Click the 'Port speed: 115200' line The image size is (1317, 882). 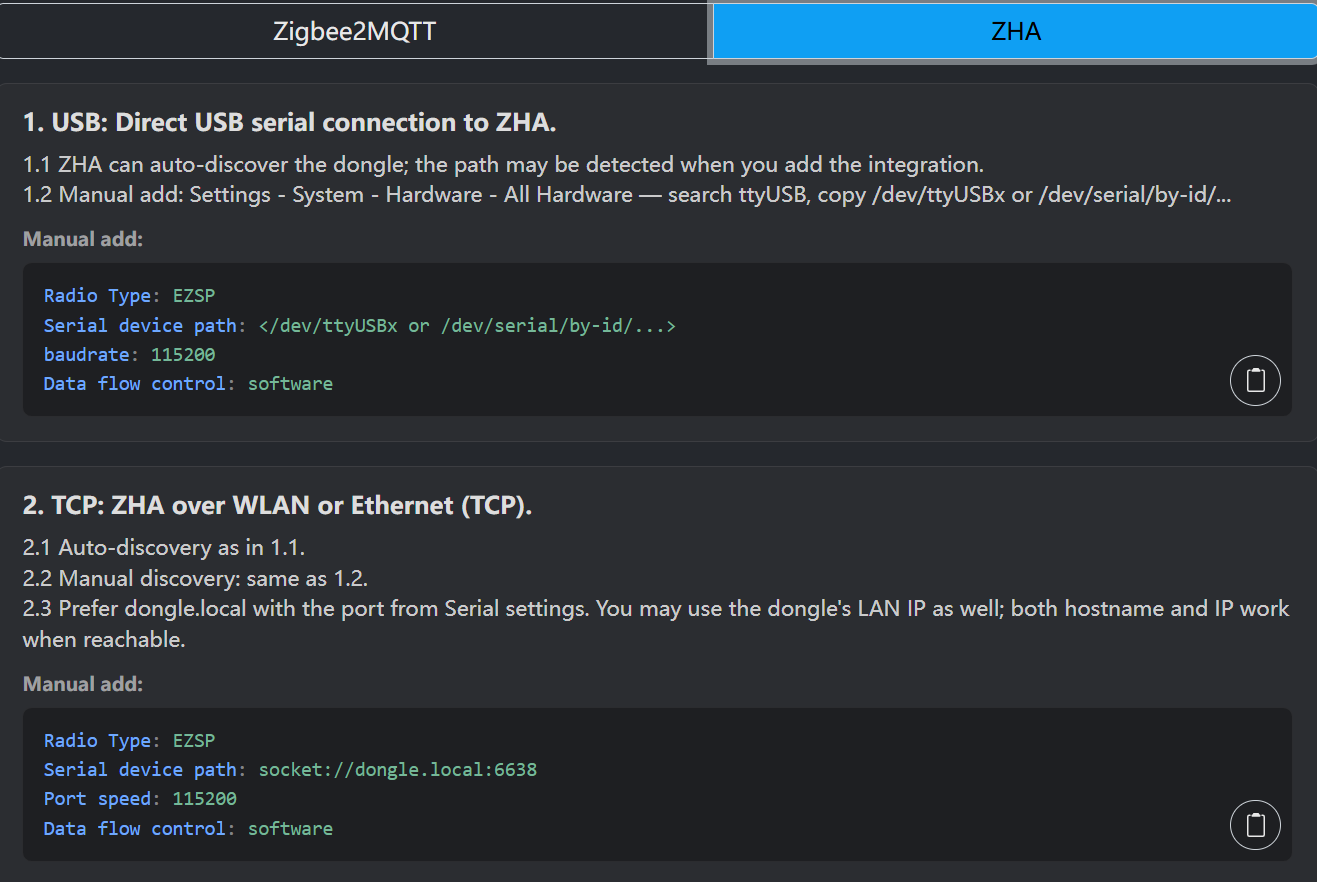pyautogui.click(x=140, y=799)
